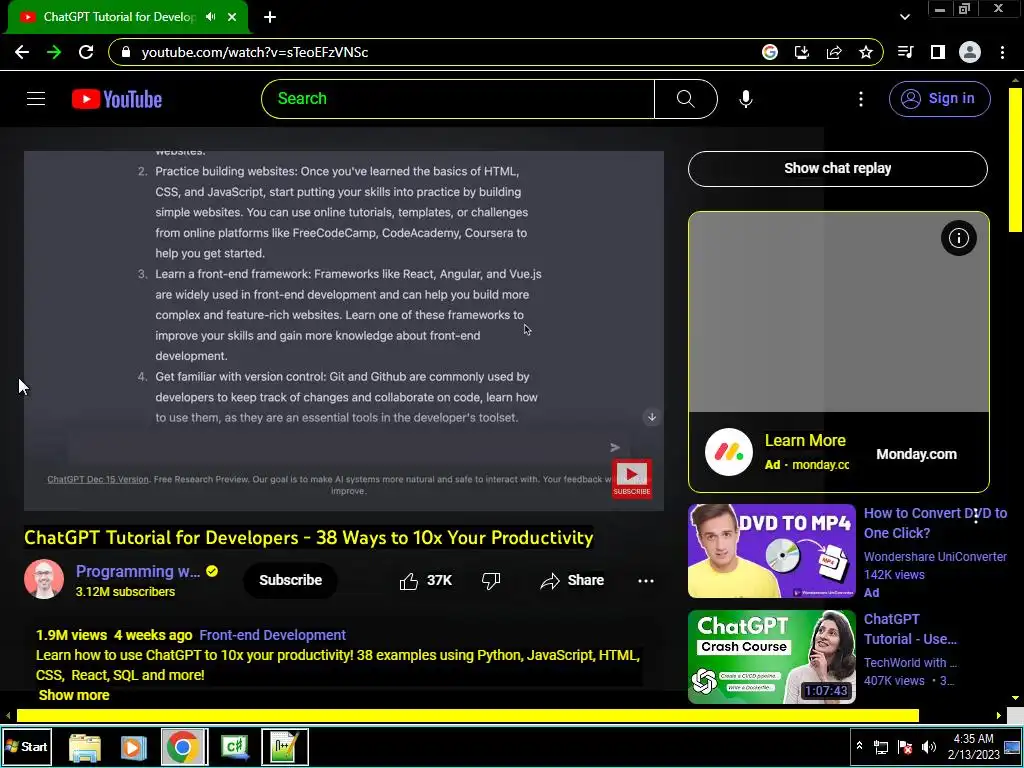This screenshot has height=768, width=1024.
Task: Open more actions ellipsis under video
Action: [646, 581]
